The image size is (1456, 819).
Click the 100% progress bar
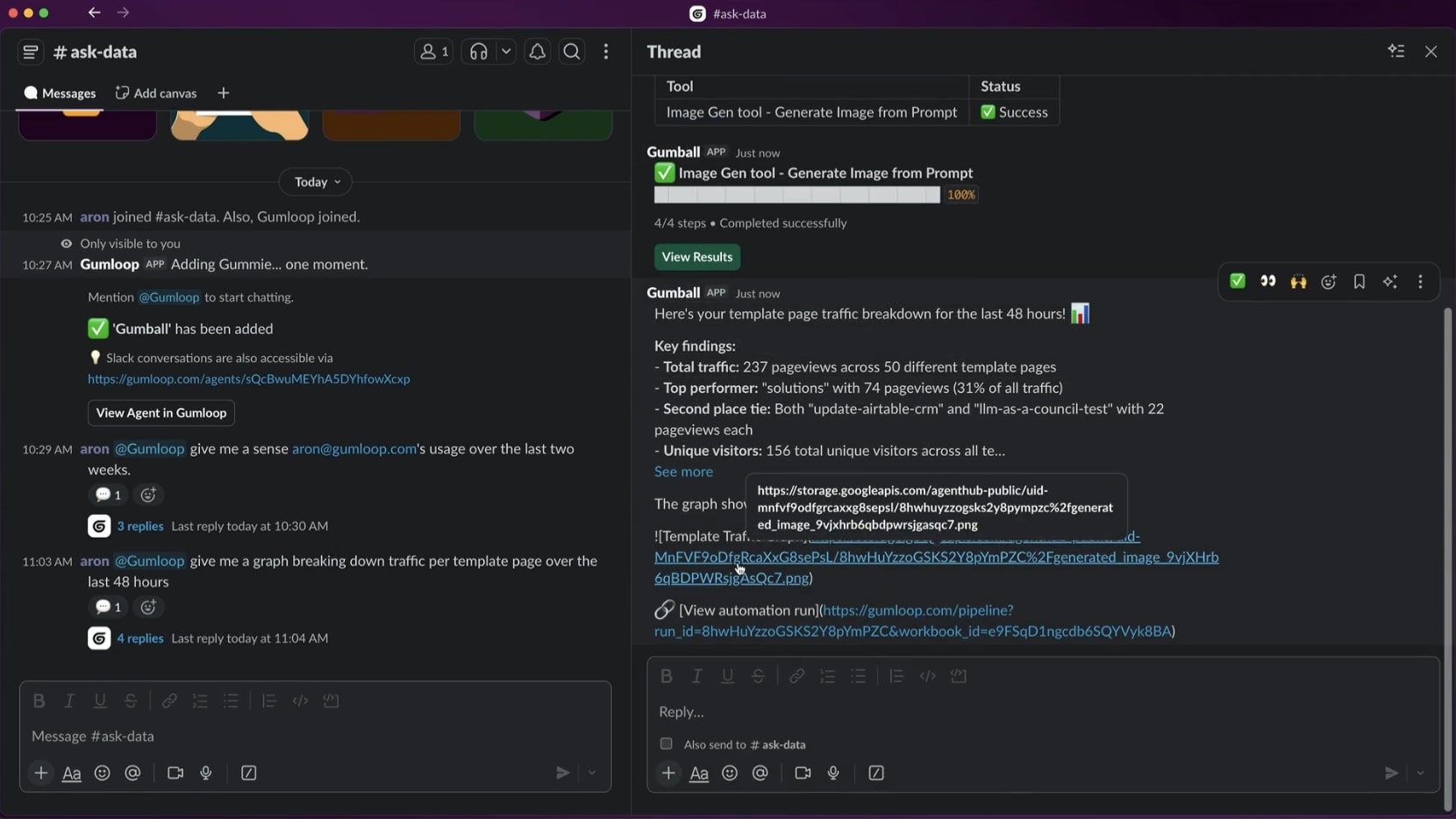click(x=798, y=195)
